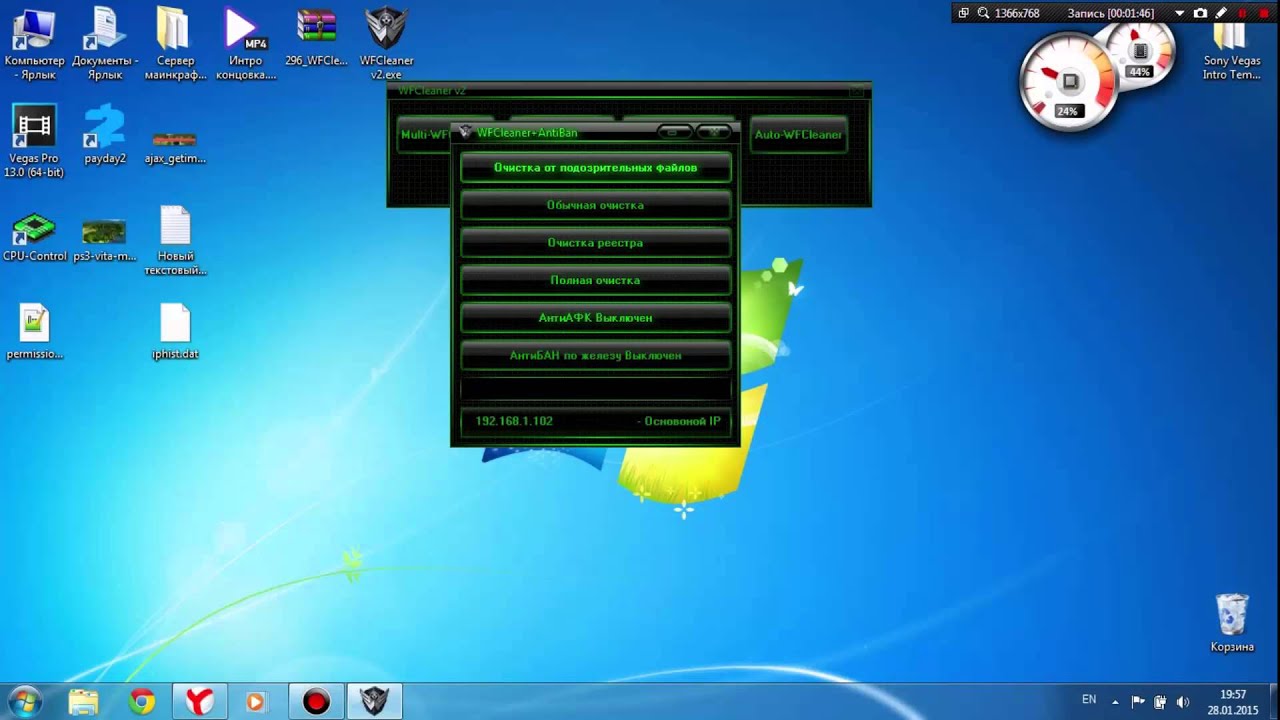
Task: Click the power plug tray icon
Action: point(1160,702)
